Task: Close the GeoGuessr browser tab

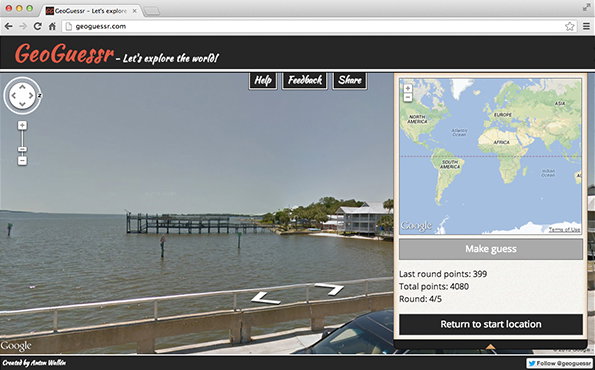Action: (134, 11)
